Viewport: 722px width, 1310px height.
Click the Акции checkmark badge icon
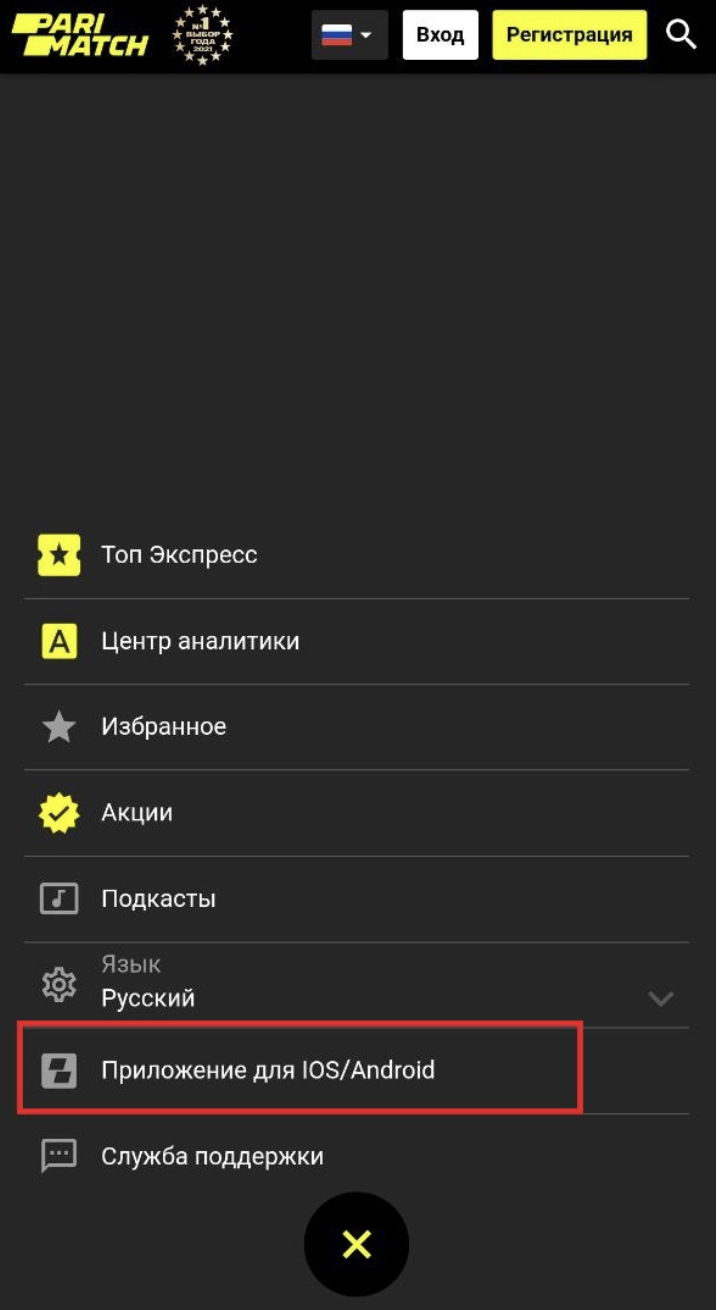click(59, 813)
